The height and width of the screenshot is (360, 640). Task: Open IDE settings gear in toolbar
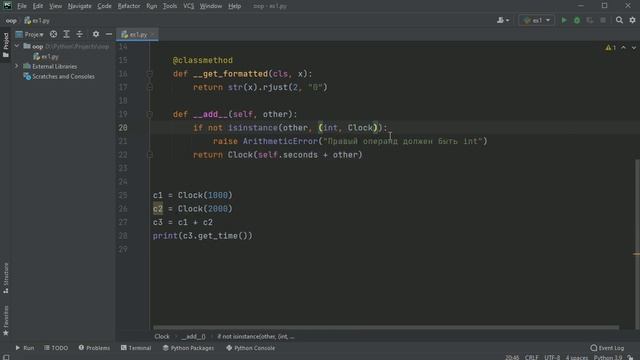632,20
